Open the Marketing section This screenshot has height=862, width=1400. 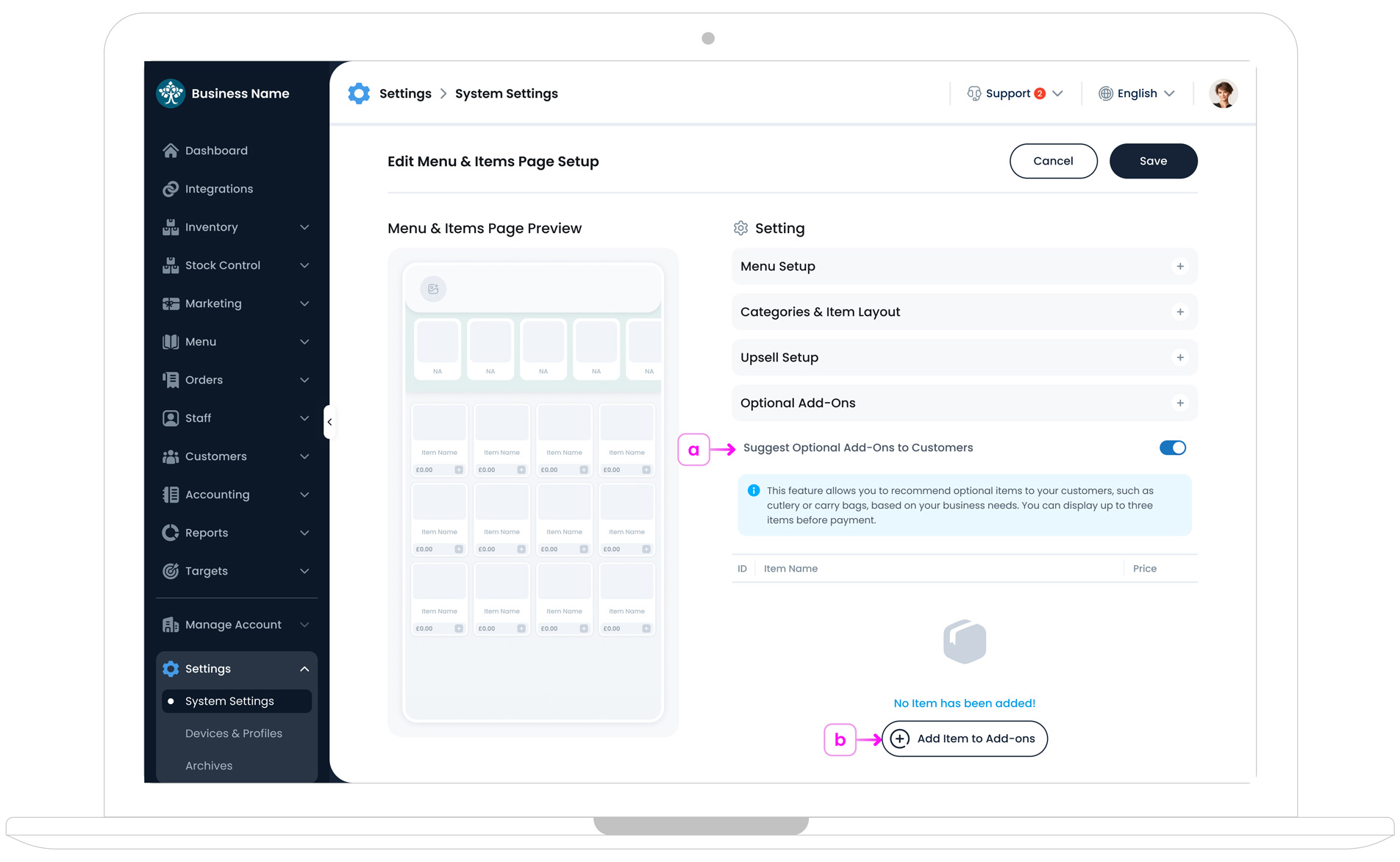click(x=213, y=303)
